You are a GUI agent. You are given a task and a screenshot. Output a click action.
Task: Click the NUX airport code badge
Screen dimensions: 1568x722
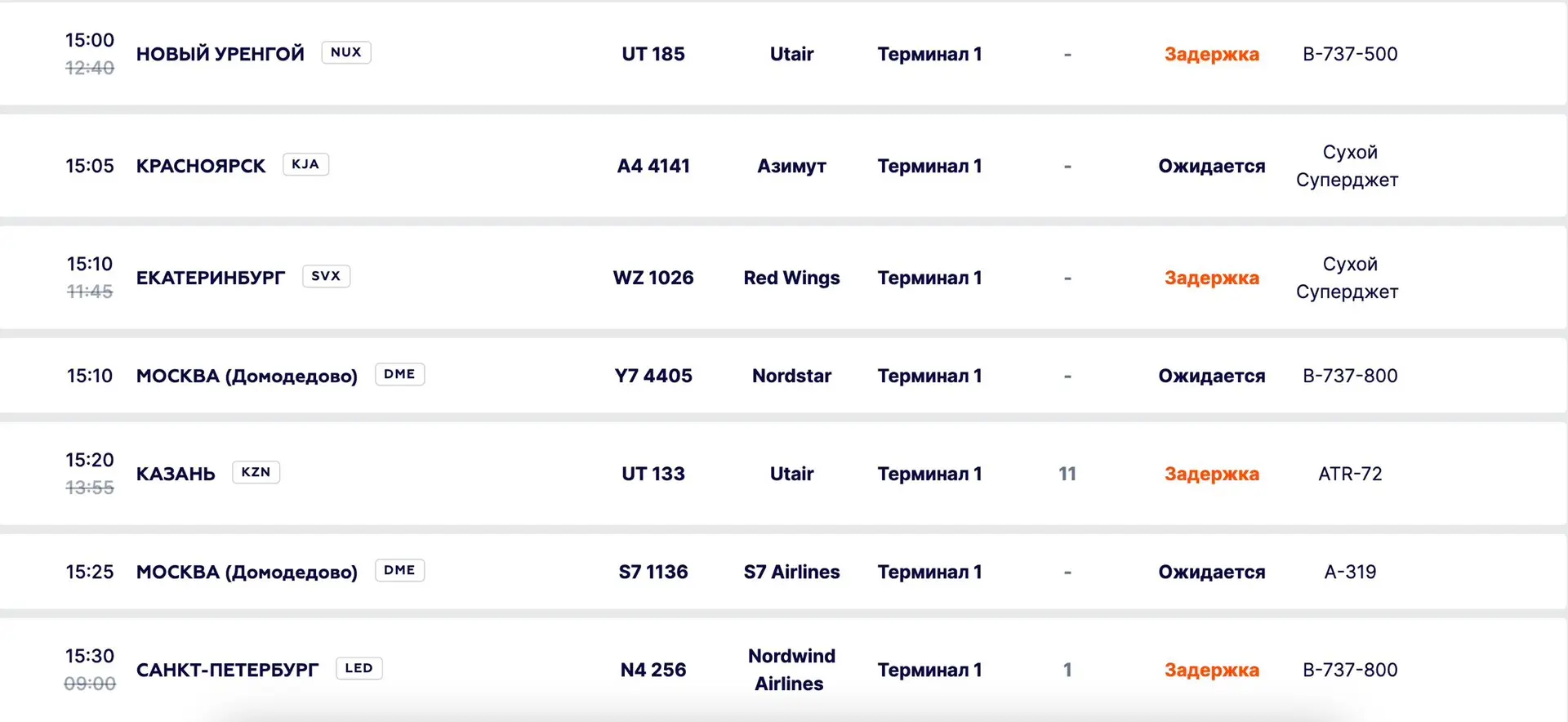(x=346, y=52)
